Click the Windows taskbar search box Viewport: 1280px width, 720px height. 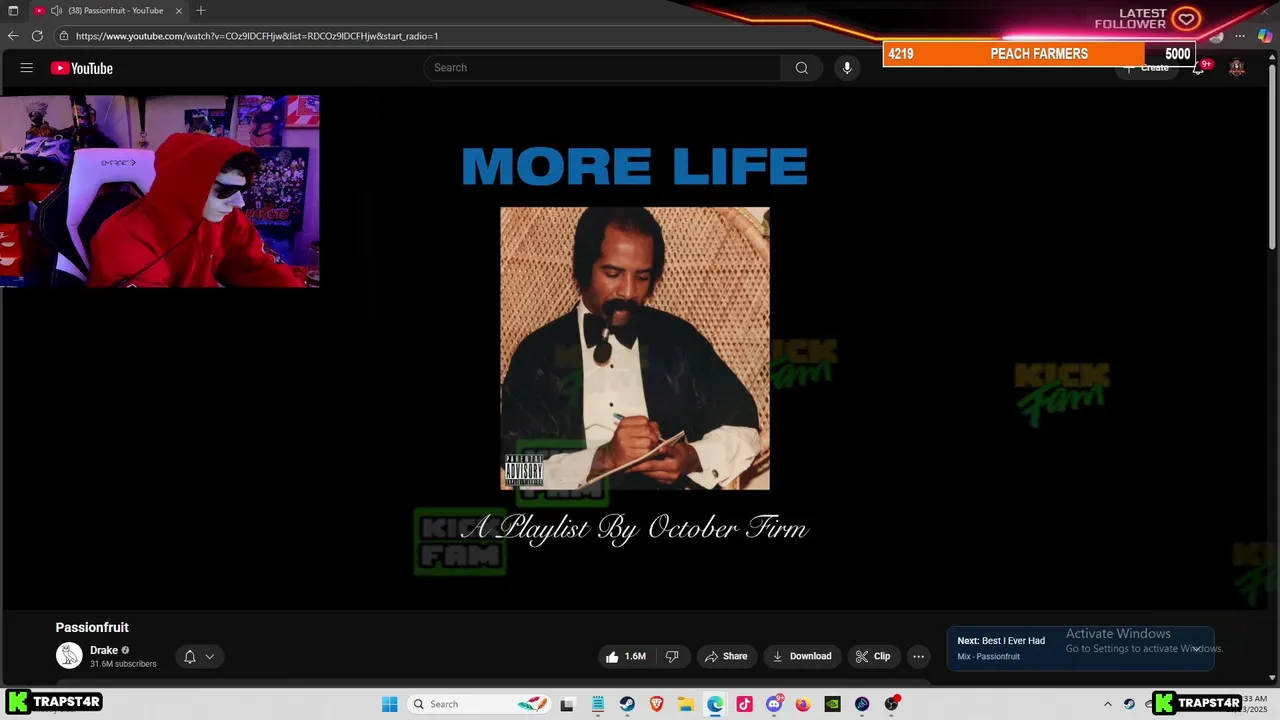[x=481, y=704]
